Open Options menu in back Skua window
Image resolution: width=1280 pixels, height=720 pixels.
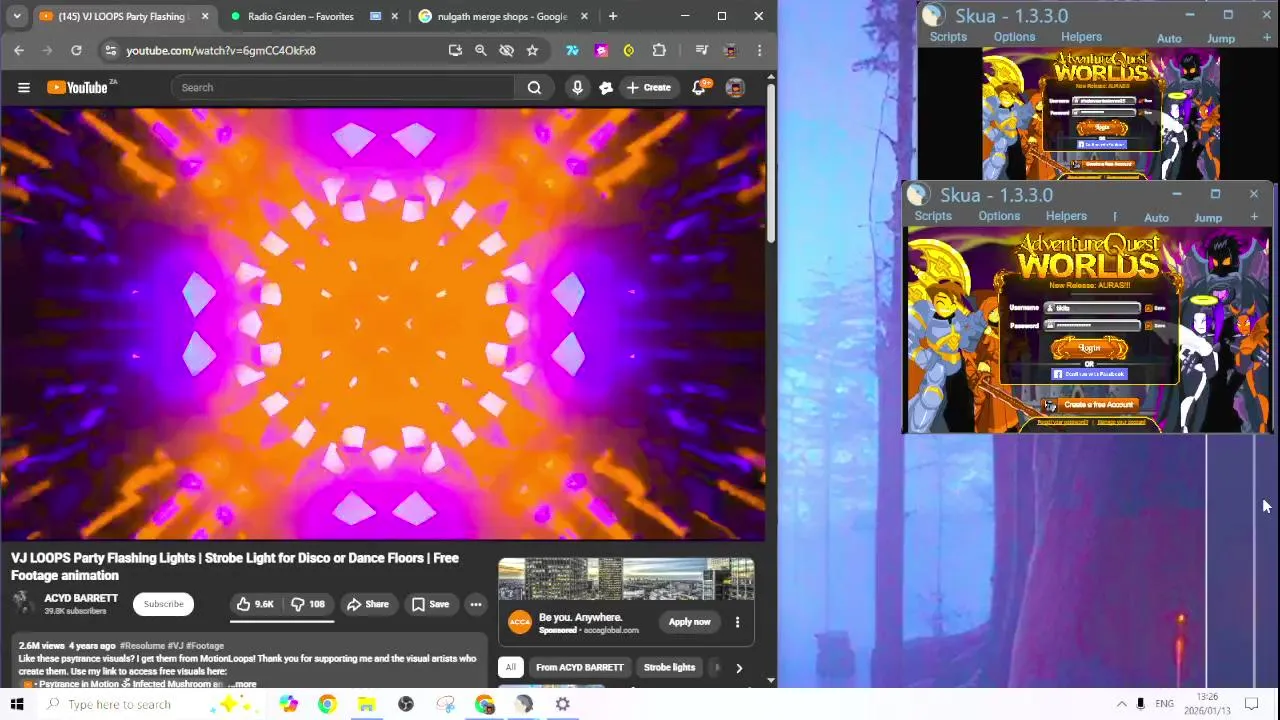point(1014,37)
